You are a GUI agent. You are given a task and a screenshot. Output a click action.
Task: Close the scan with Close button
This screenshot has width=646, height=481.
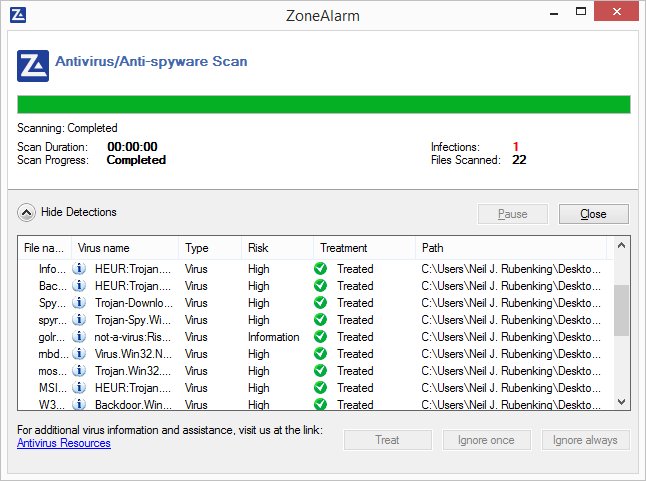point(594,214)
